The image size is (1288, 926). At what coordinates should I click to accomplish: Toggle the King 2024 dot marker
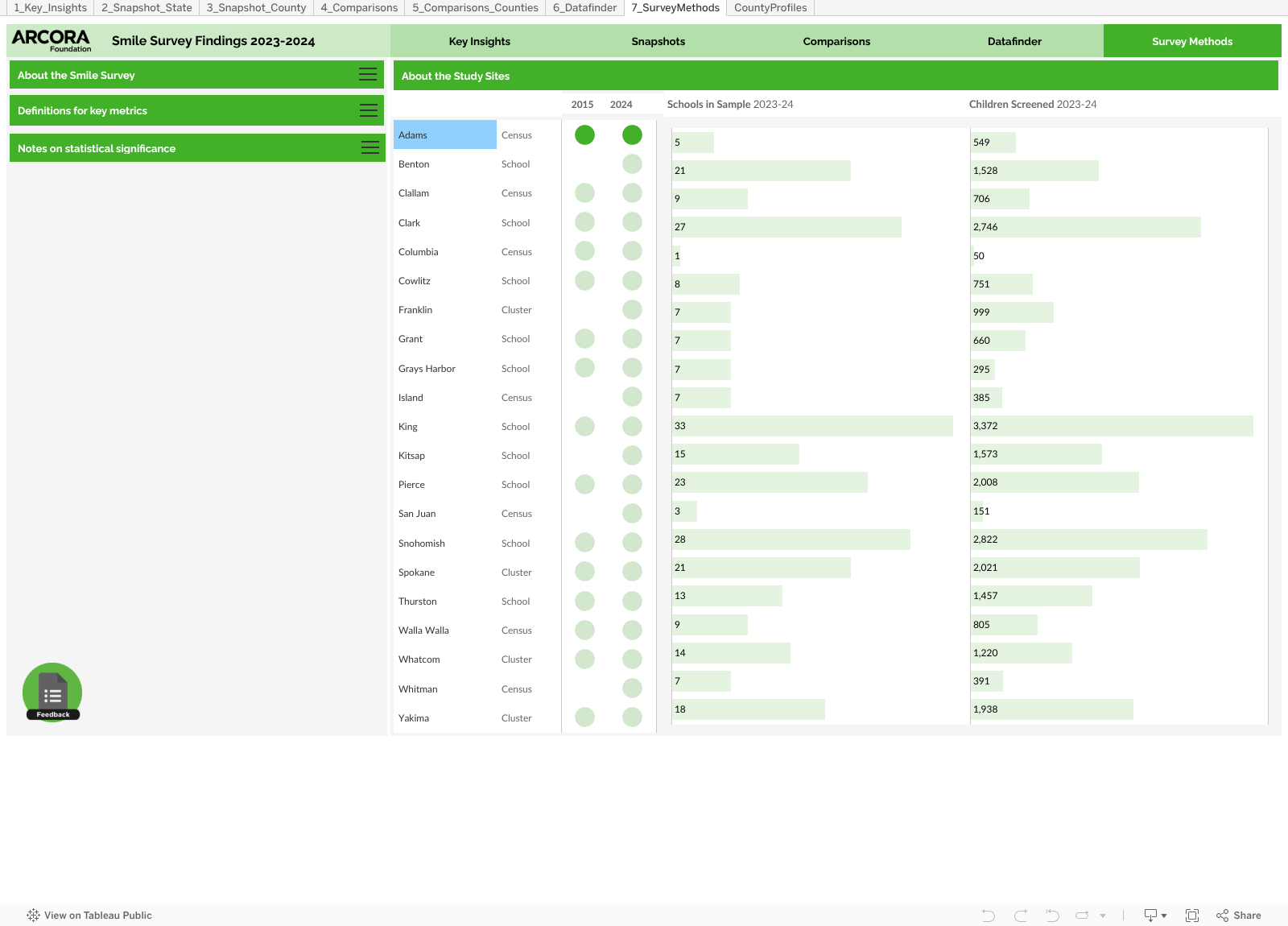click(632, 427)
